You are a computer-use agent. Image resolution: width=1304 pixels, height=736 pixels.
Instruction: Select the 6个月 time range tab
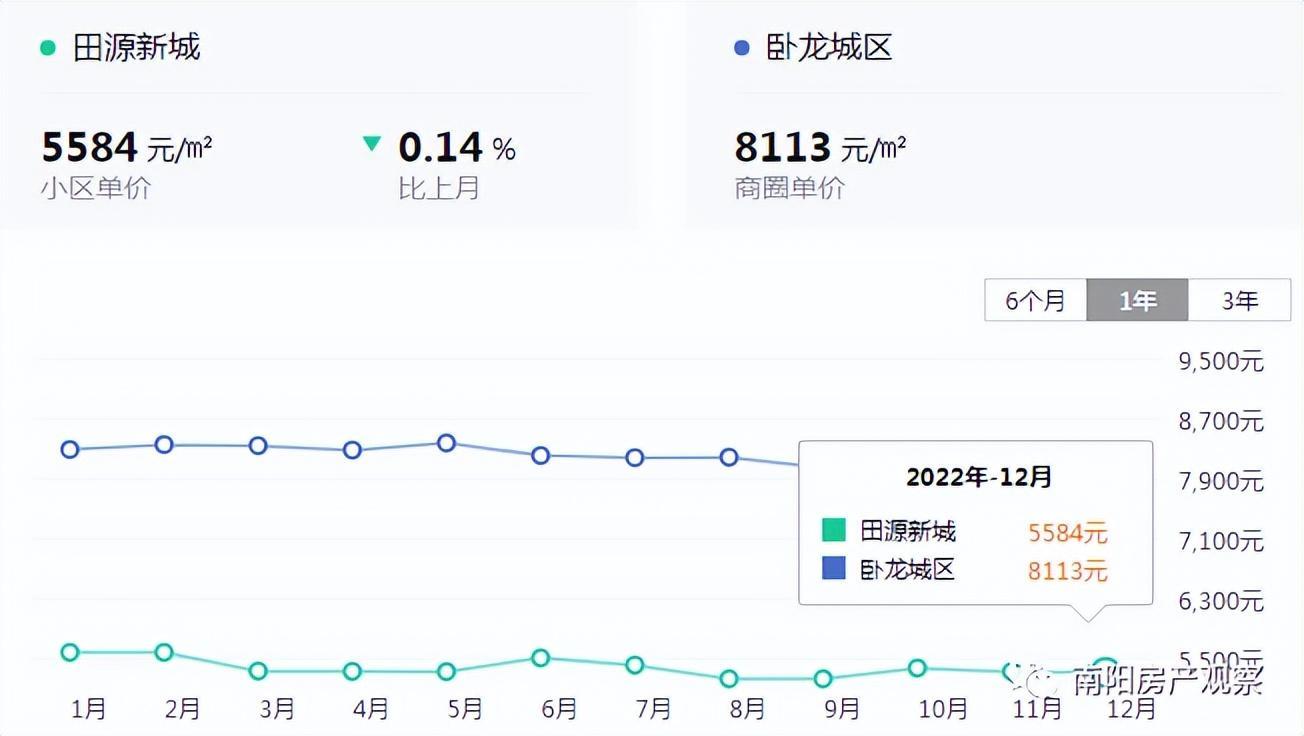tap(1035, 300)
